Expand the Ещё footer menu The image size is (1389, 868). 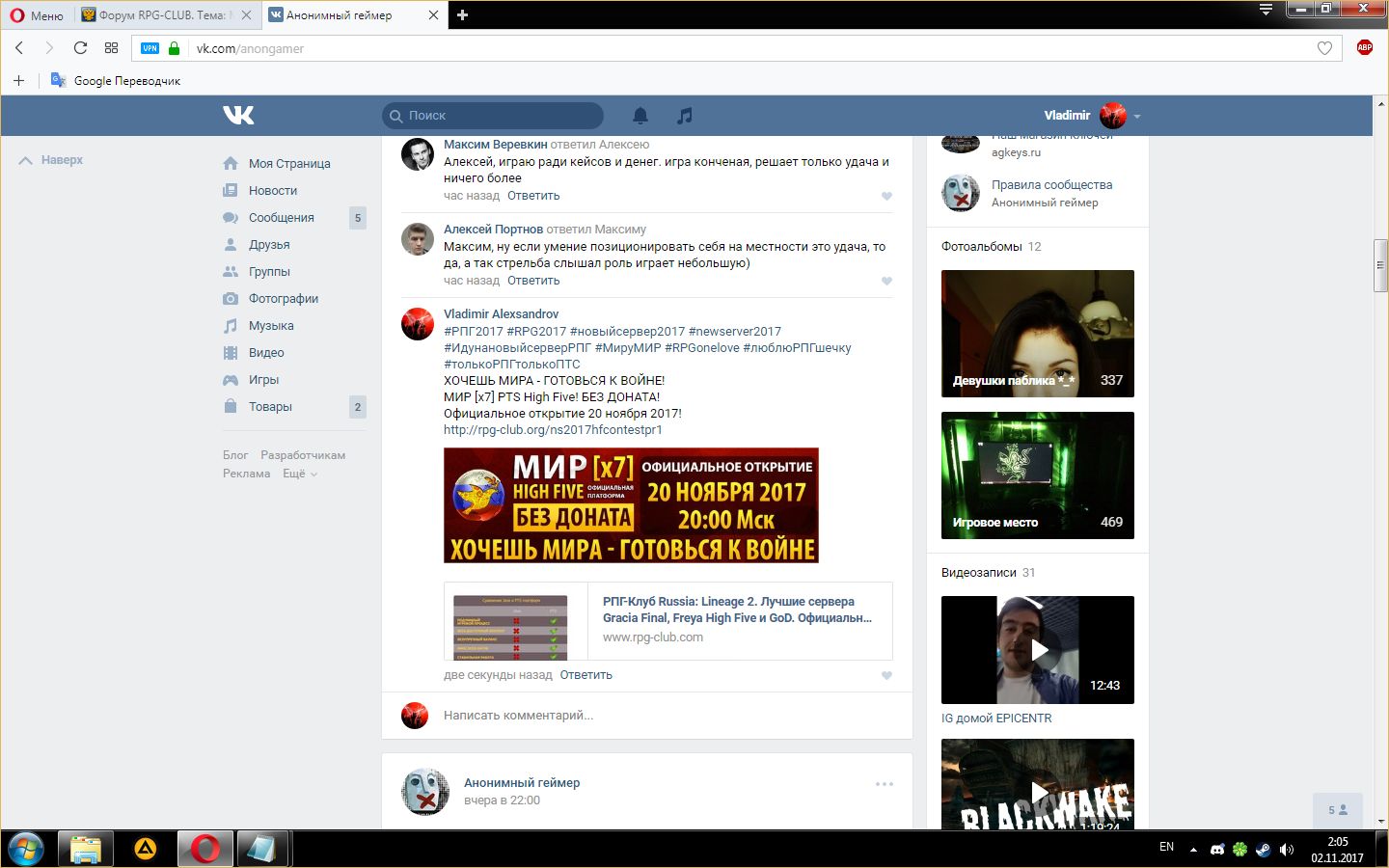[x=299, y=474]
